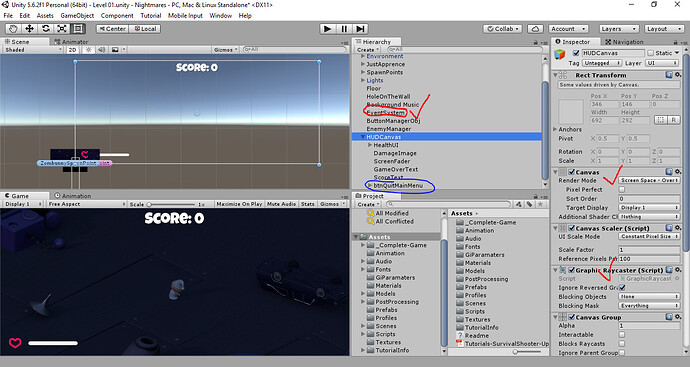
Task: Select the Rotate tool
Action: (46, 29)
